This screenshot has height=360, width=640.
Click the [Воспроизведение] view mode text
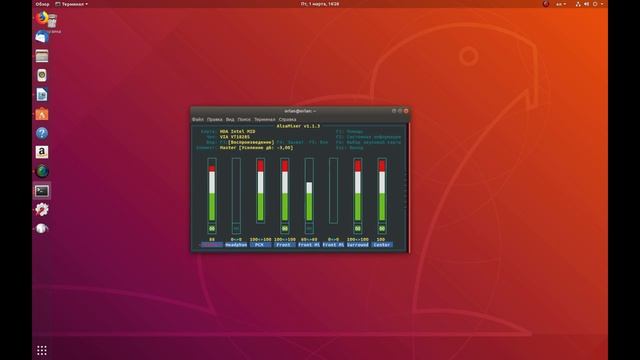pos(251,142)
